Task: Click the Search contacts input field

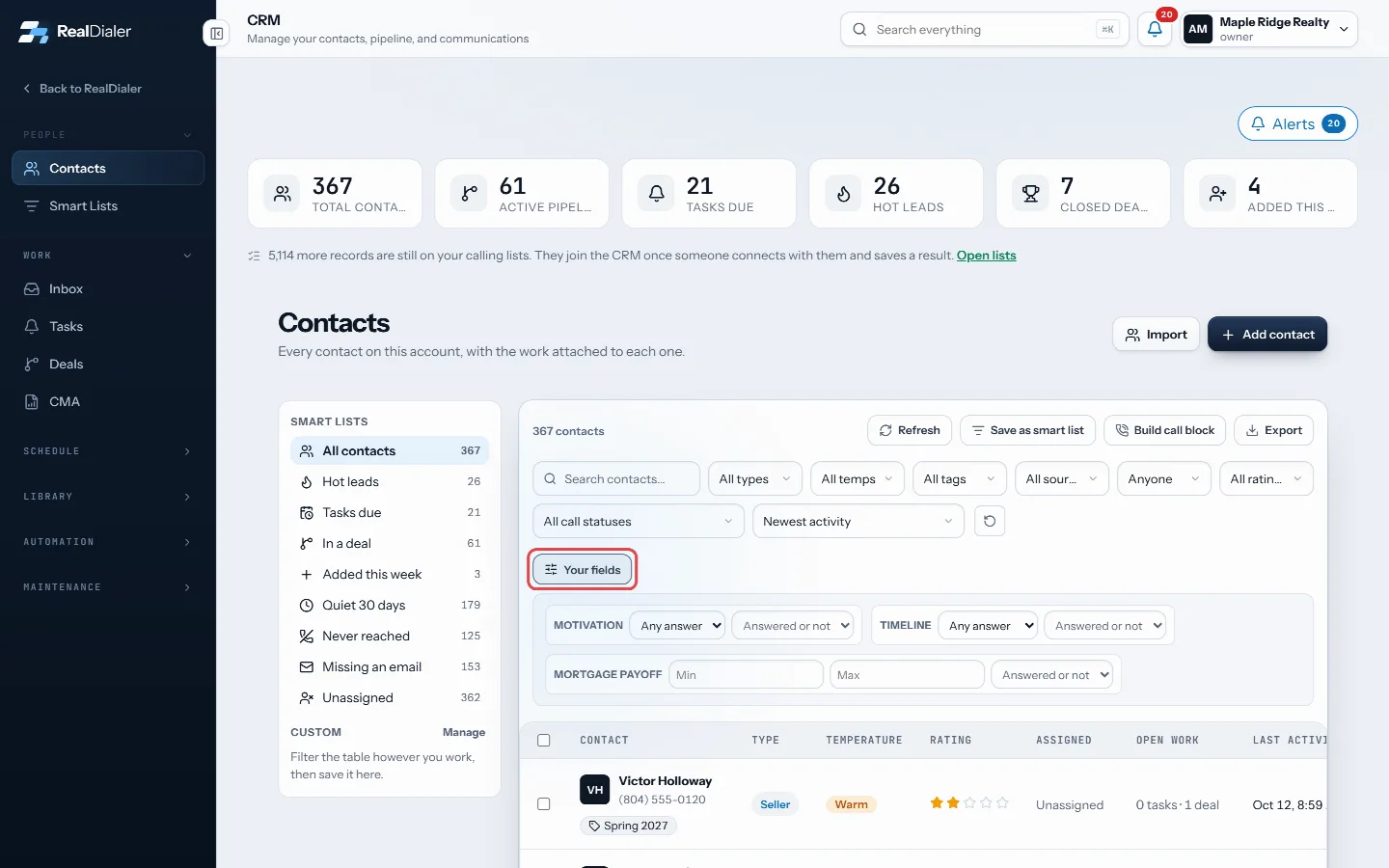Action: click(x=616, y=479)
